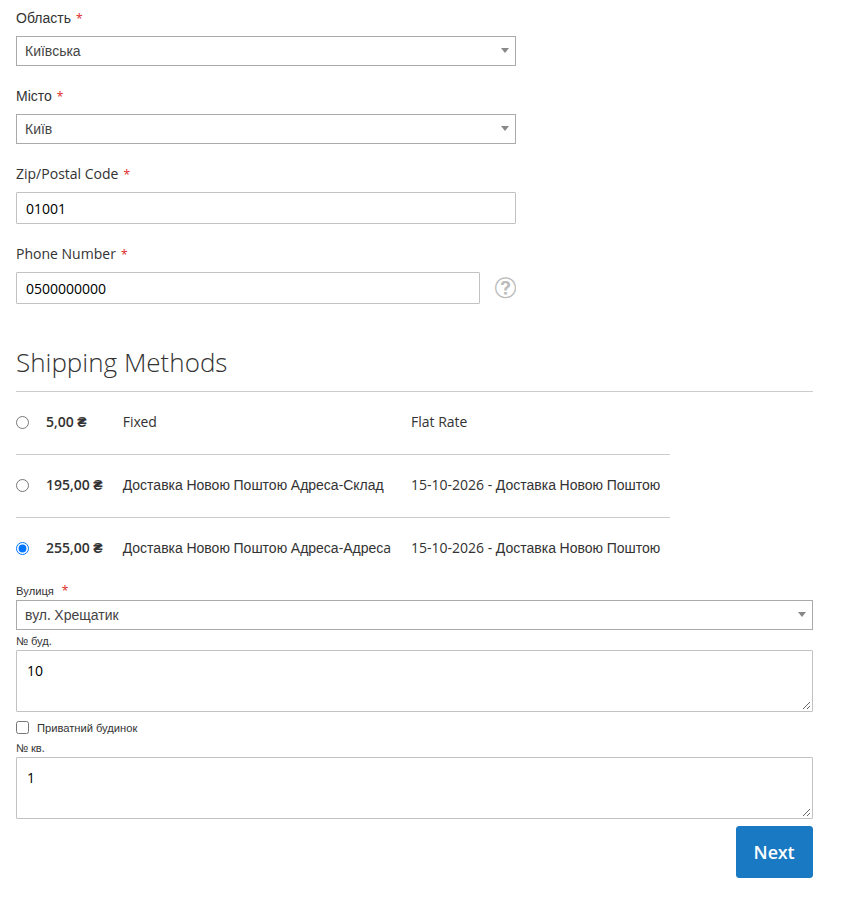Click the Місто field label
858x914 pixels.
tap(34, 96)
